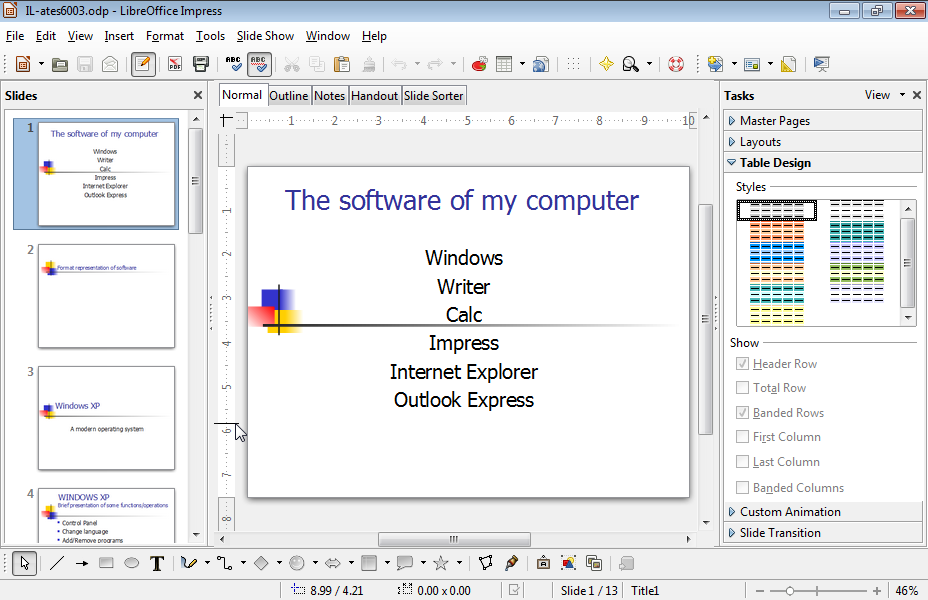This screenshot has height=600, width=928.
Task: Toggle AutoSpellcheck icon
Action: click(x=259, y=64)
